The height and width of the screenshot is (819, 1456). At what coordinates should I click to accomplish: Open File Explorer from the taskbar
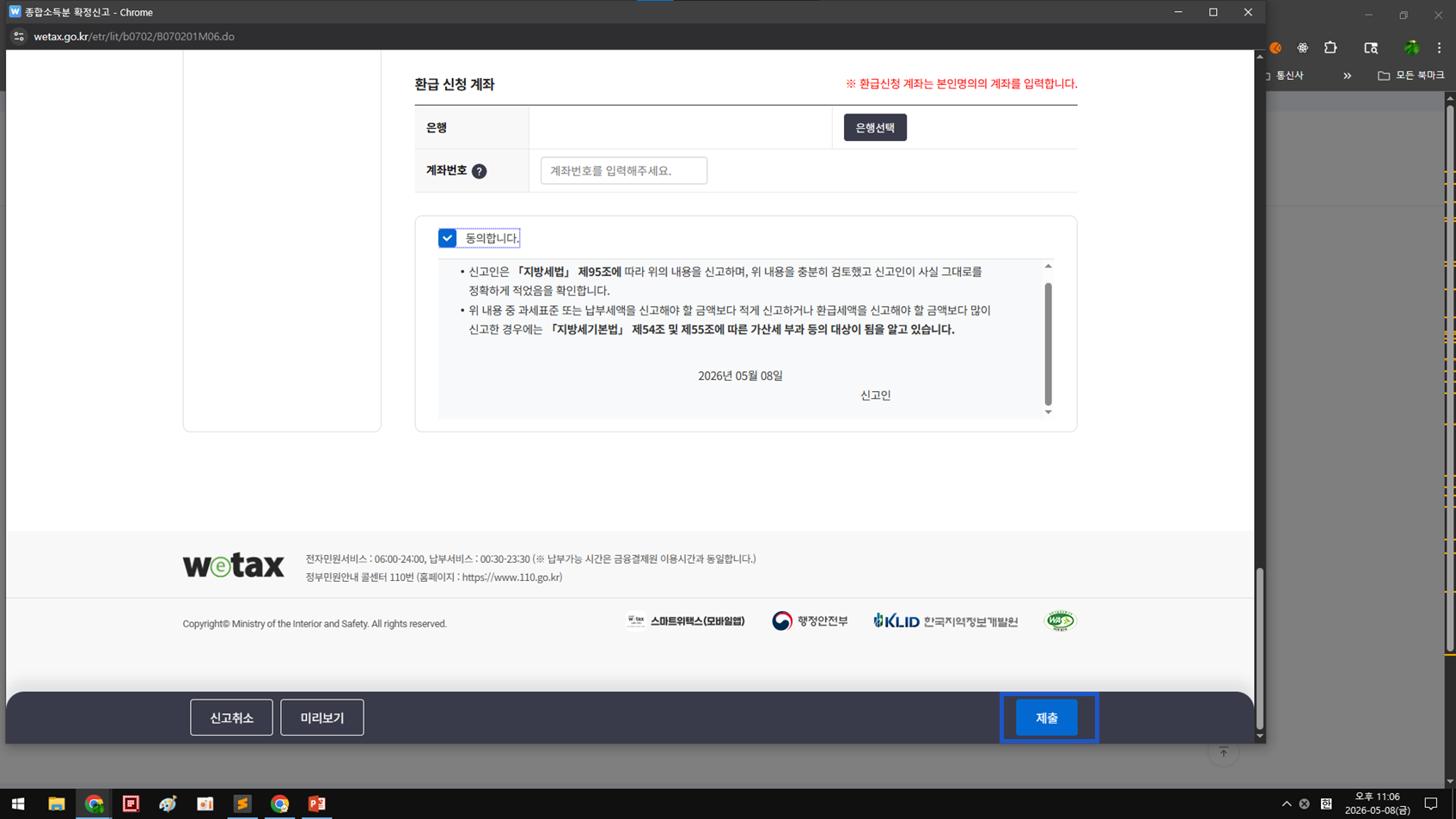(56, 804)
